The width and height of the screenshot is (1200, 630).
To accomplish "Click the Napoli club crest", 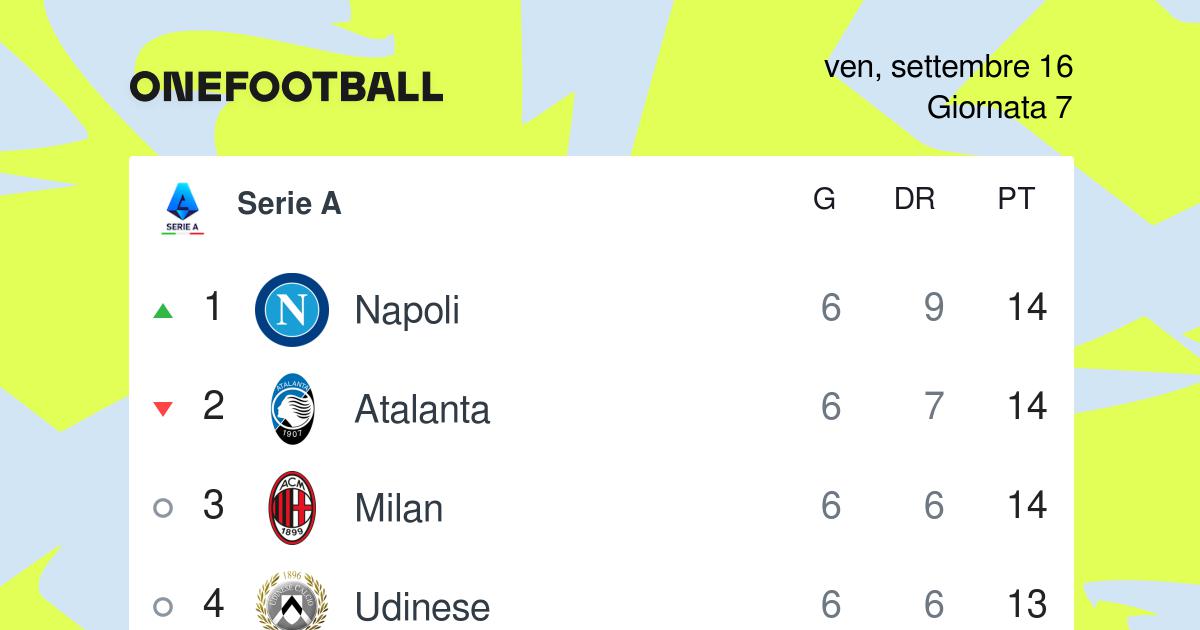I will (292, 310).
